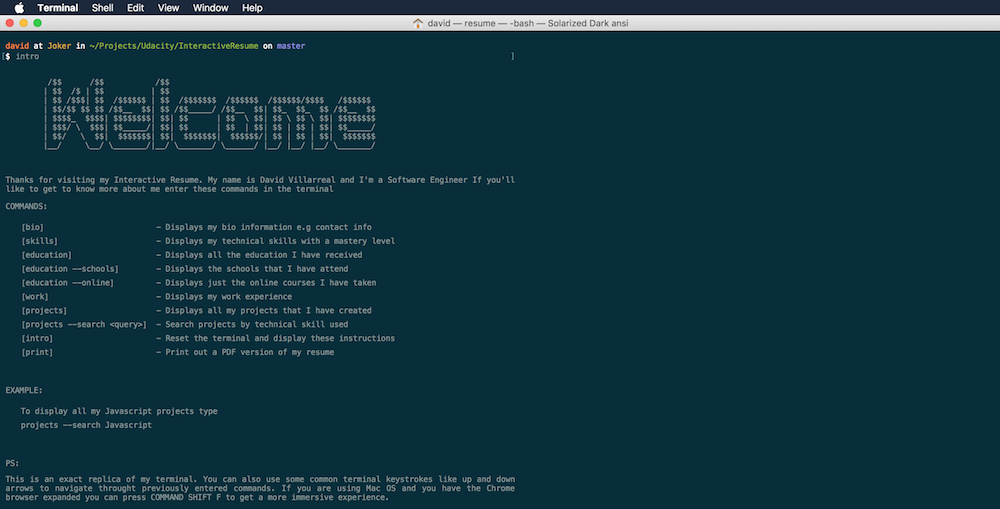Click 'Displays all my projects that I have created'
The image size is (1000, 509).
(268, 311)
